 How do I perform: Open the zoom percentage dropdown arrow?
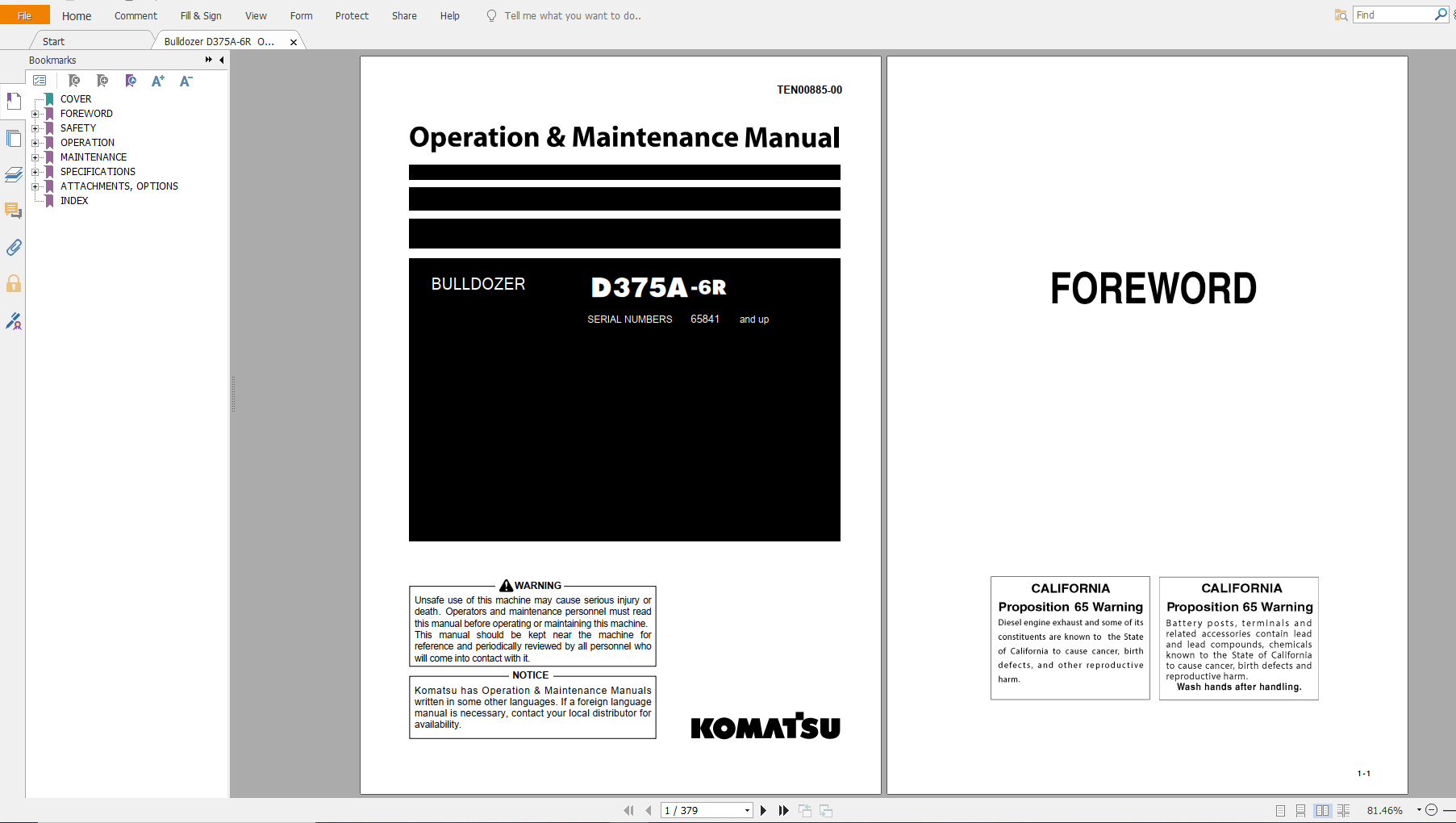1418,810
